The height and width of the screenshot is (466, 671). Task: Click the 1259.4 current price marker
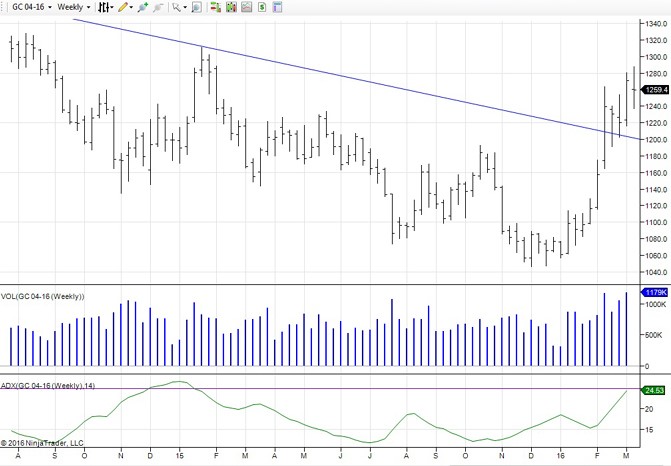point(656,90)
